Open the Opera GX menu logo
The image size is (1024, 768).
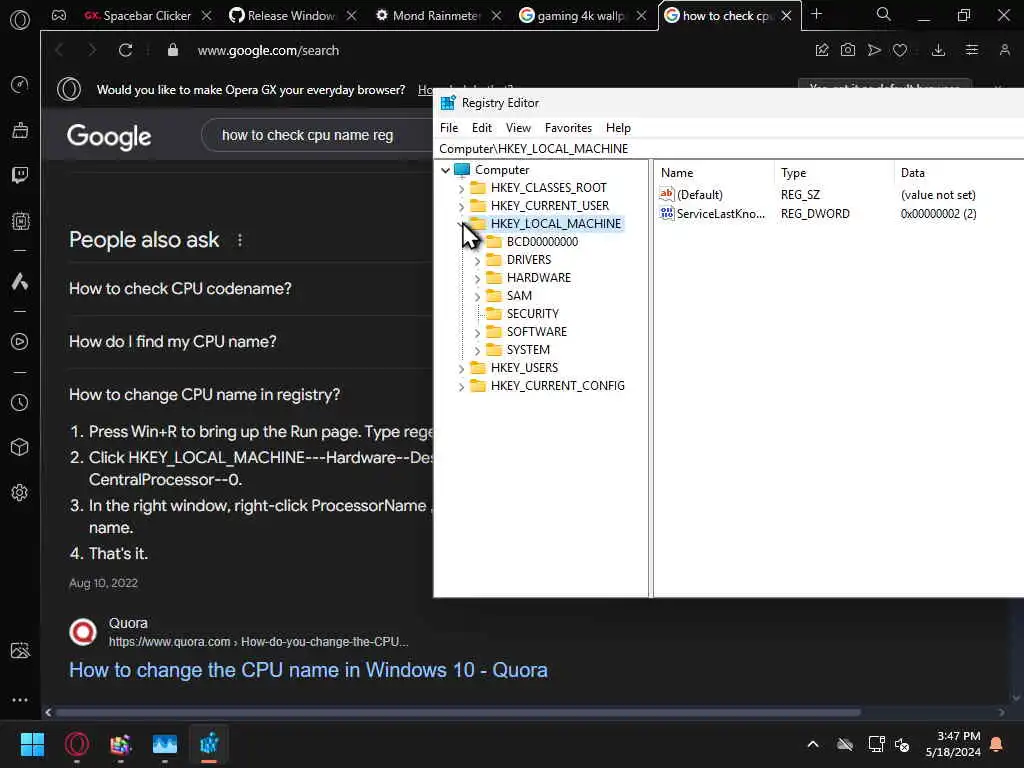[x=20, y=20]
